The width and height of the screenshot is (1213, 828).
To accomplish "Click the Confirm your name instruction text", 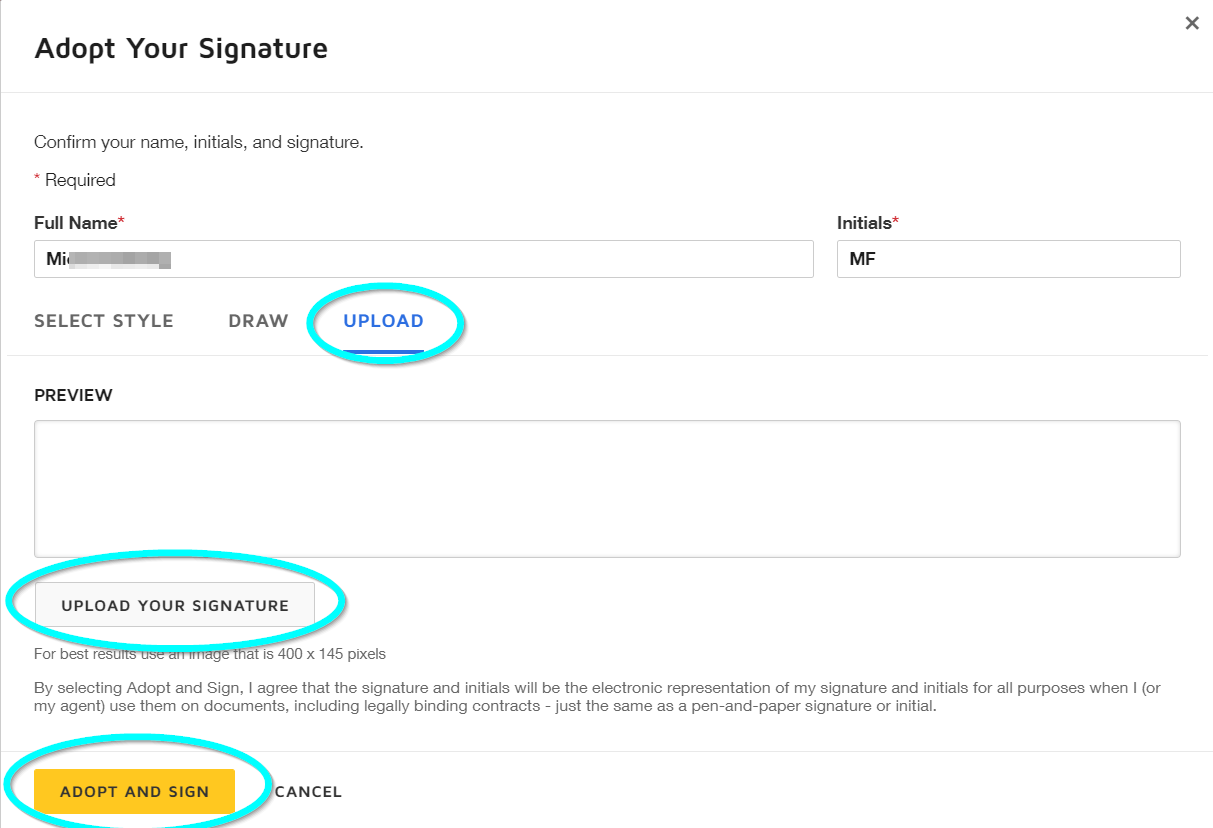I will (x=198, y=142).
